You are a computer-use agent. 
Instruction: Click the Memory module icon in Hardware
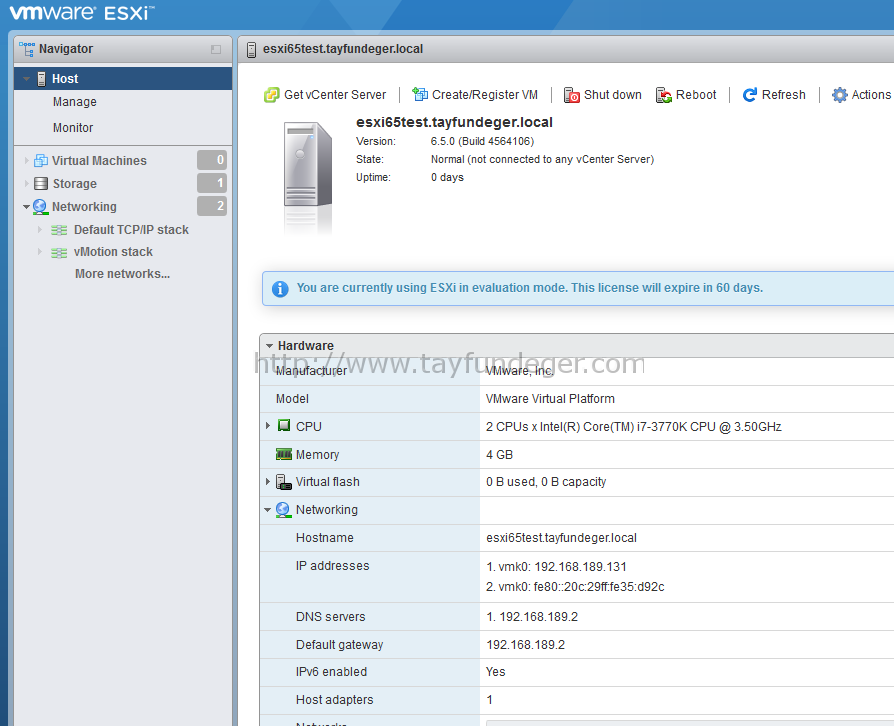click(x=283, y=454)
